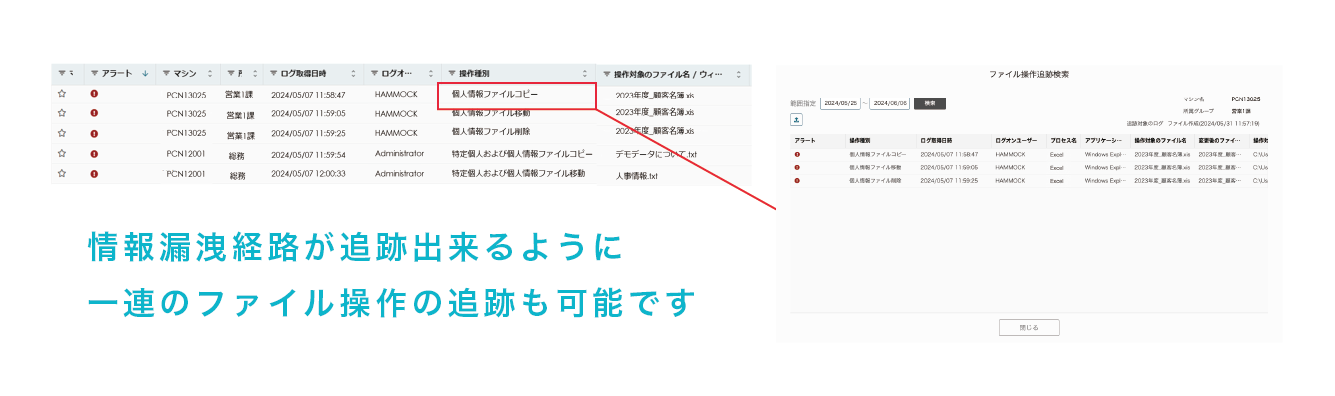Star the Administrator row at 11:59:54
The image size is (1335, 396).
tap(62, 153)
